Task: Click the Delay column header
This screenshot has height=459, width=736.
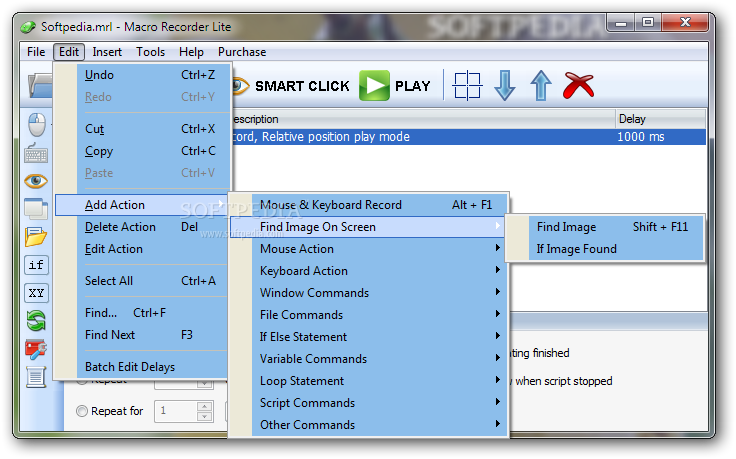Action: coord(660,119)
